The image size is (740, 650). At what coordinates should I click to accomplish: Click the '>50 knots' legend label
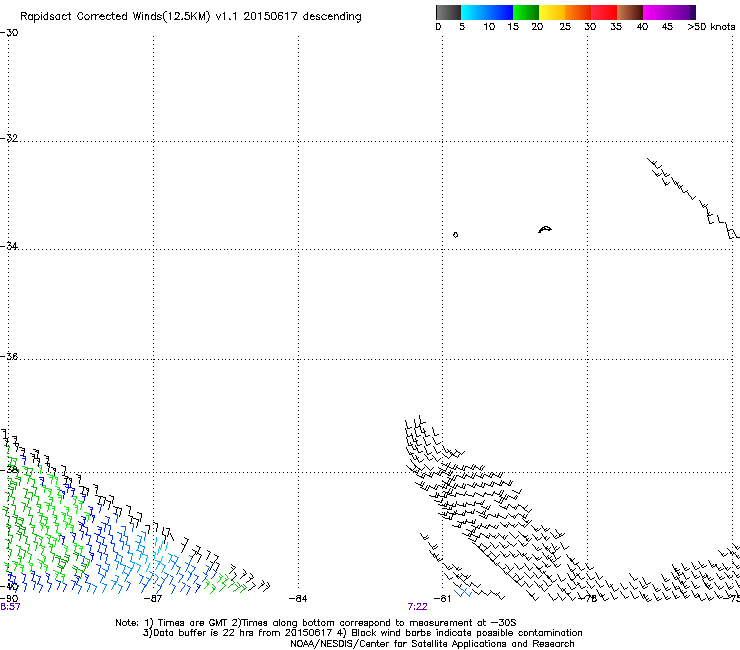point(711,27)
